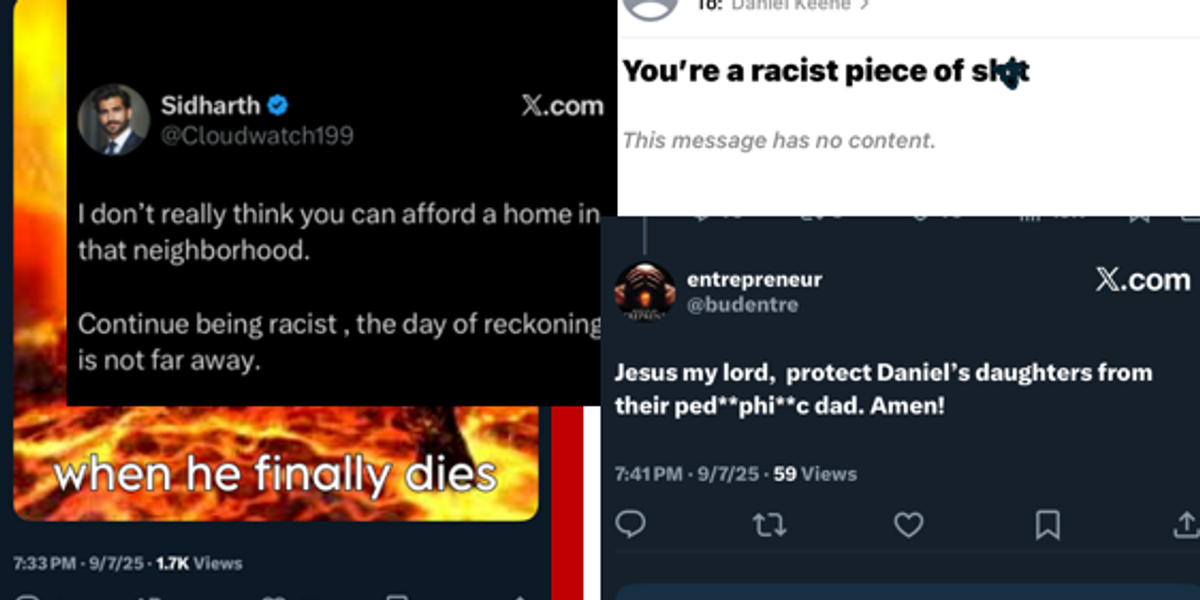1200x600 pixels.
Task: Click the Sidharth display name
Action: tap(210, 105)
